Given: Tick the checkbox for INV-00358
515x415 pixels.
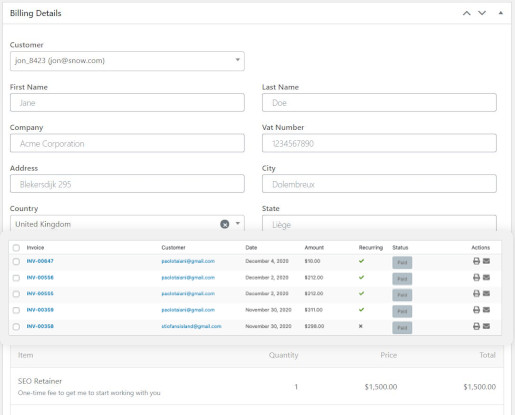Looking at the screenshot, I should coord(16,326).
